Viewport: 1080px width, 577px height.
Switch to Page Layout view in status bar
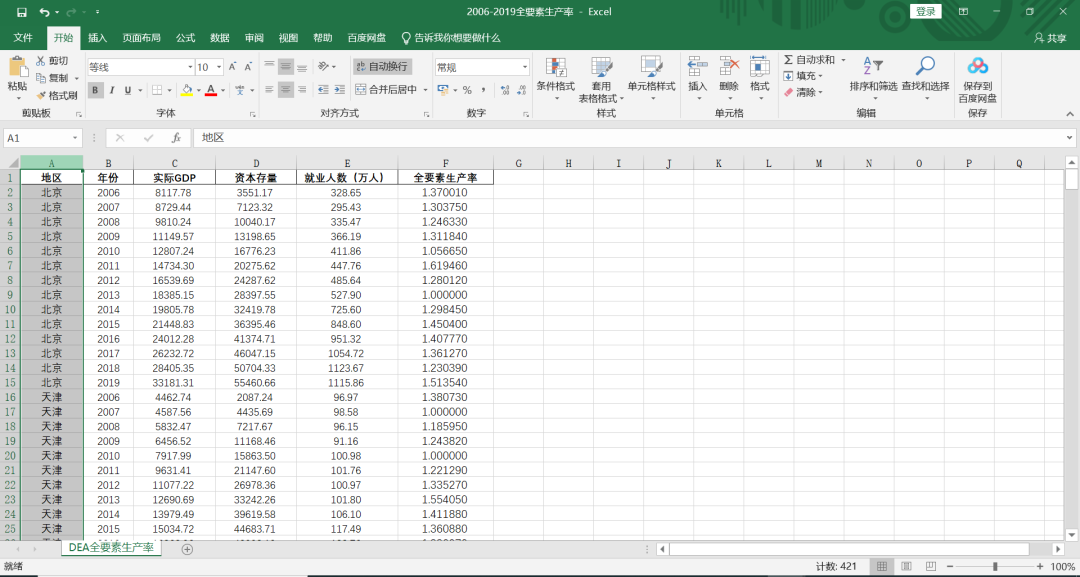pyautogui.click(x=906, y=566)
